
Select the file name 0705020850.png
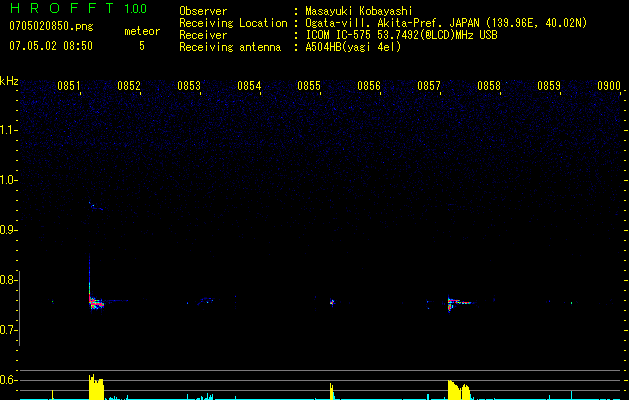coord(51,26)
